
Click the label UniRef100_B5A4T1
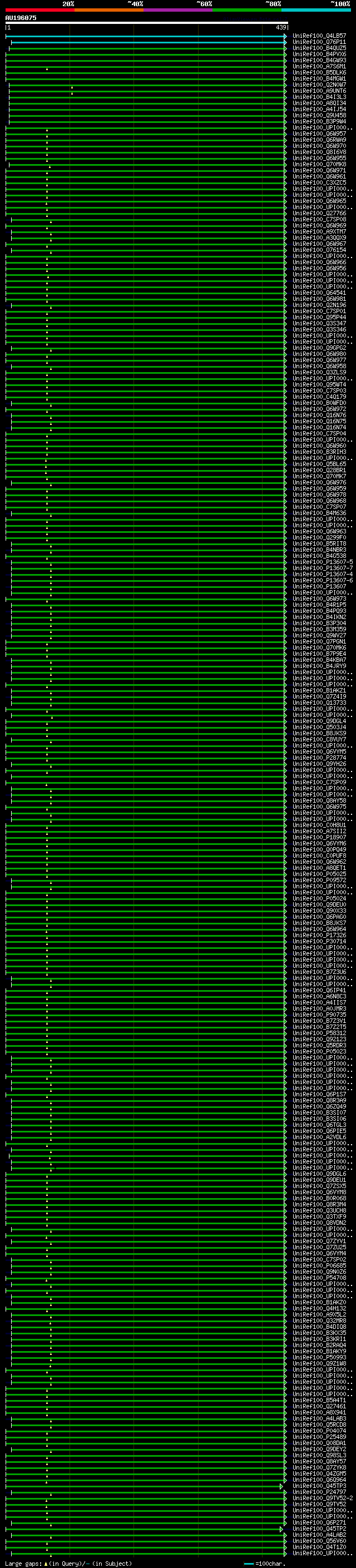point(319,1401)
